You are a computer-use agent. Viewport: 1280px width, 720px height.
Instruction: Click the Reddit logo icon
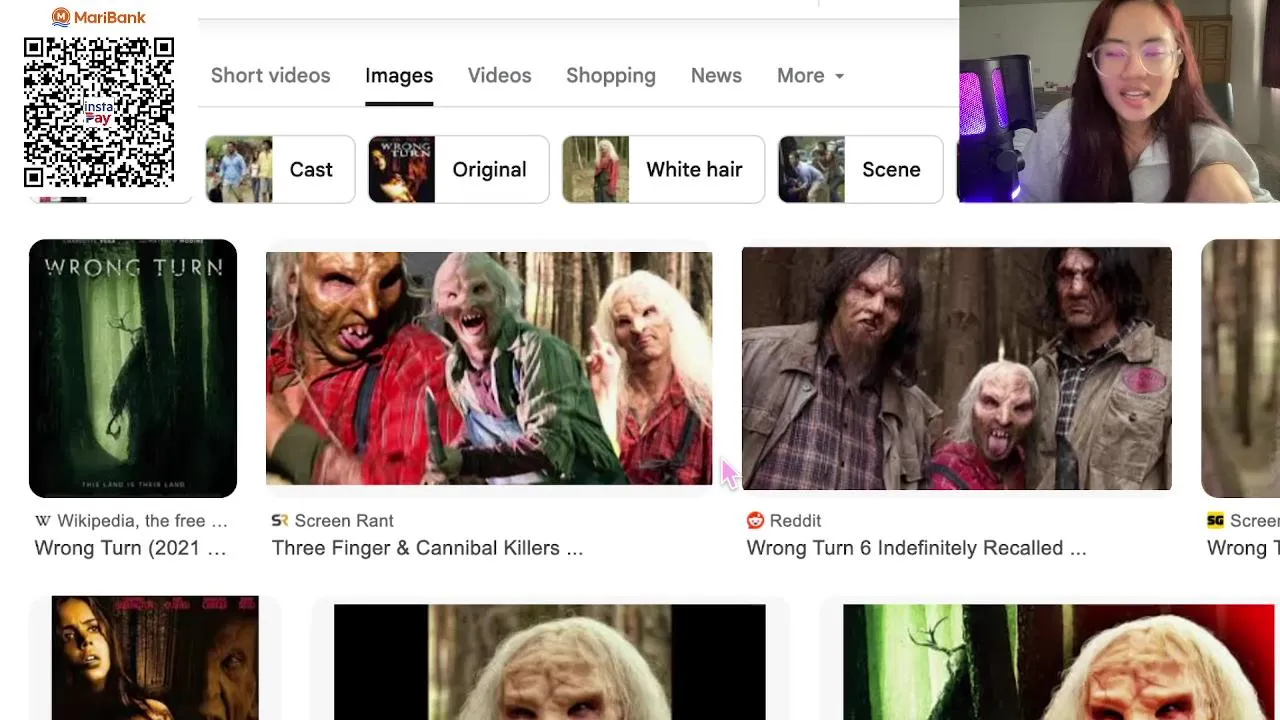(755, 521)
